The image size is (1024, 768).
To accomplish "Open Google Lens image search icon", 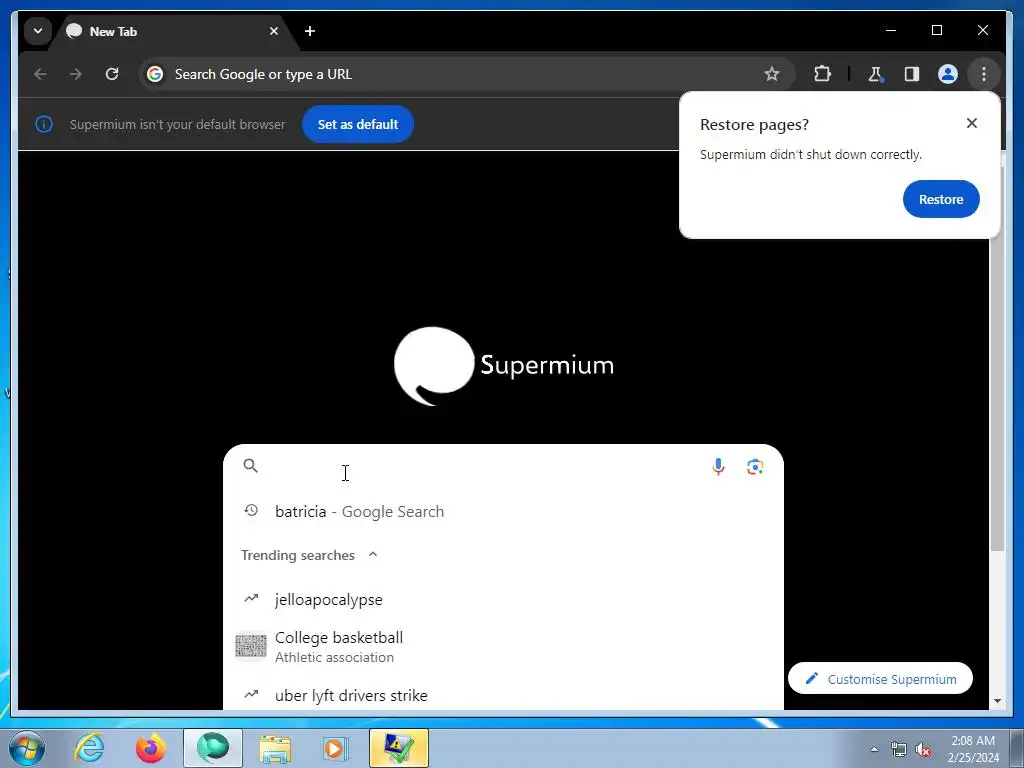I will tap(755, 466).
